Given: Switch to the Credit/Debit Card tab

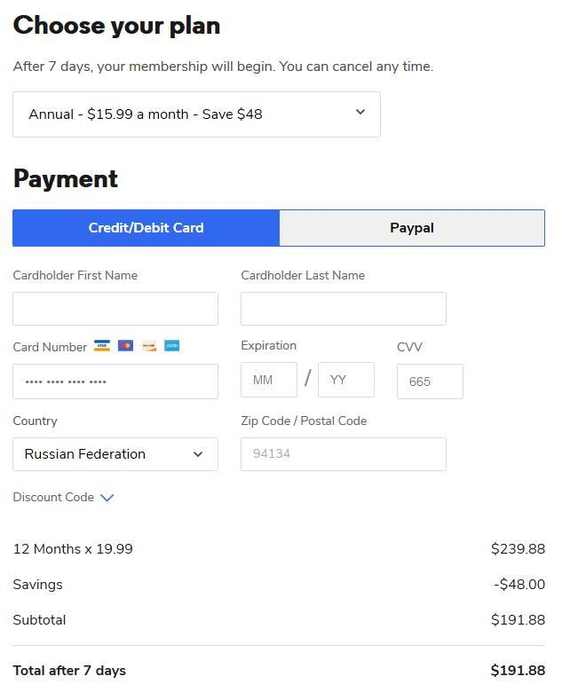Looking at the screenshot, I should [146, 228].
